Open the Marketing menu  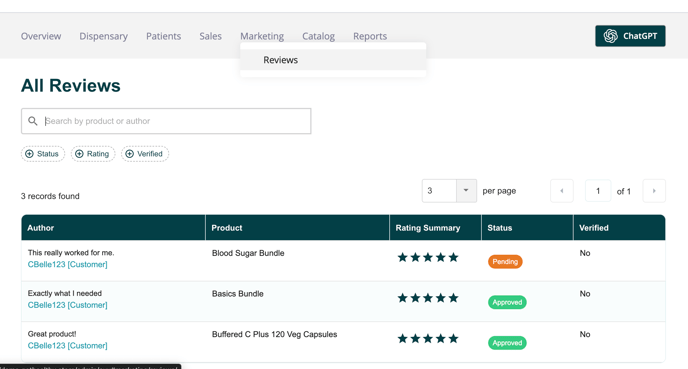[262, 36]
